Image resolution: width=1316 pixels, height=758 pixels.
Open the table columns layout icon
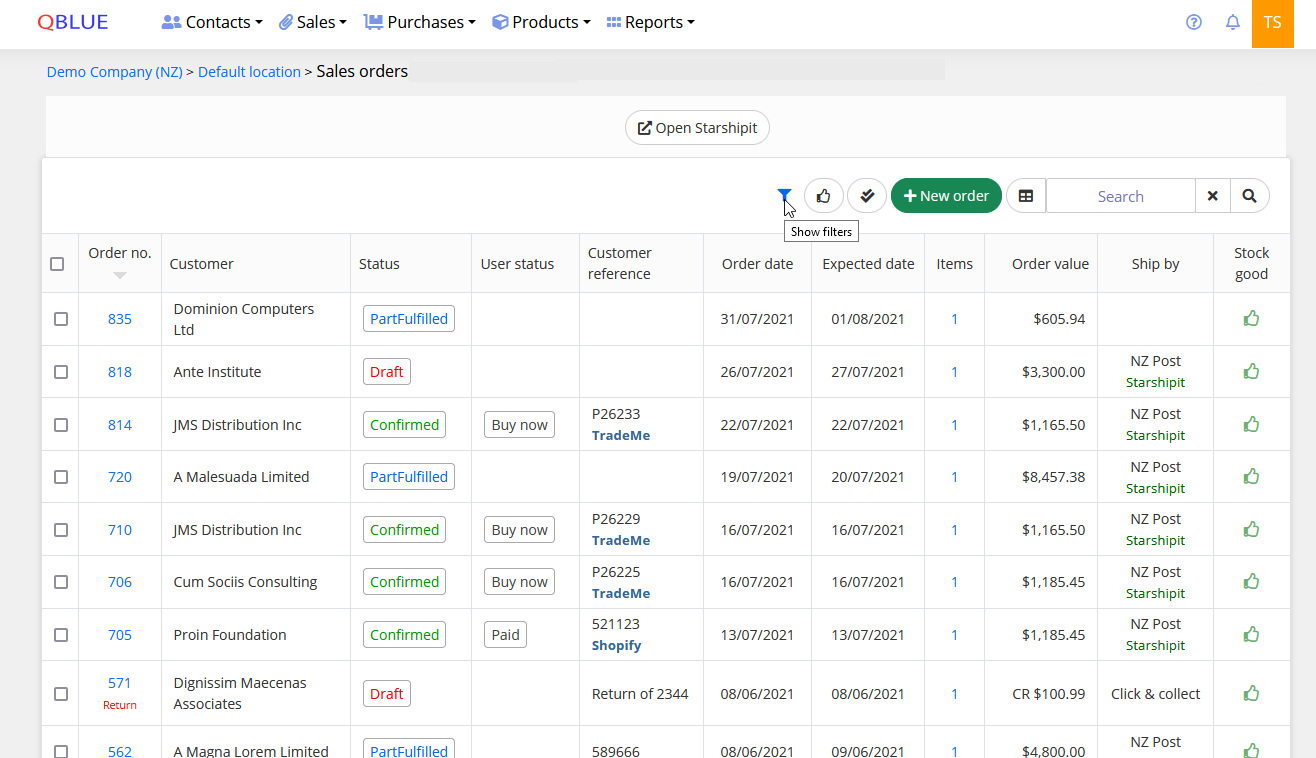[1026, 196]
